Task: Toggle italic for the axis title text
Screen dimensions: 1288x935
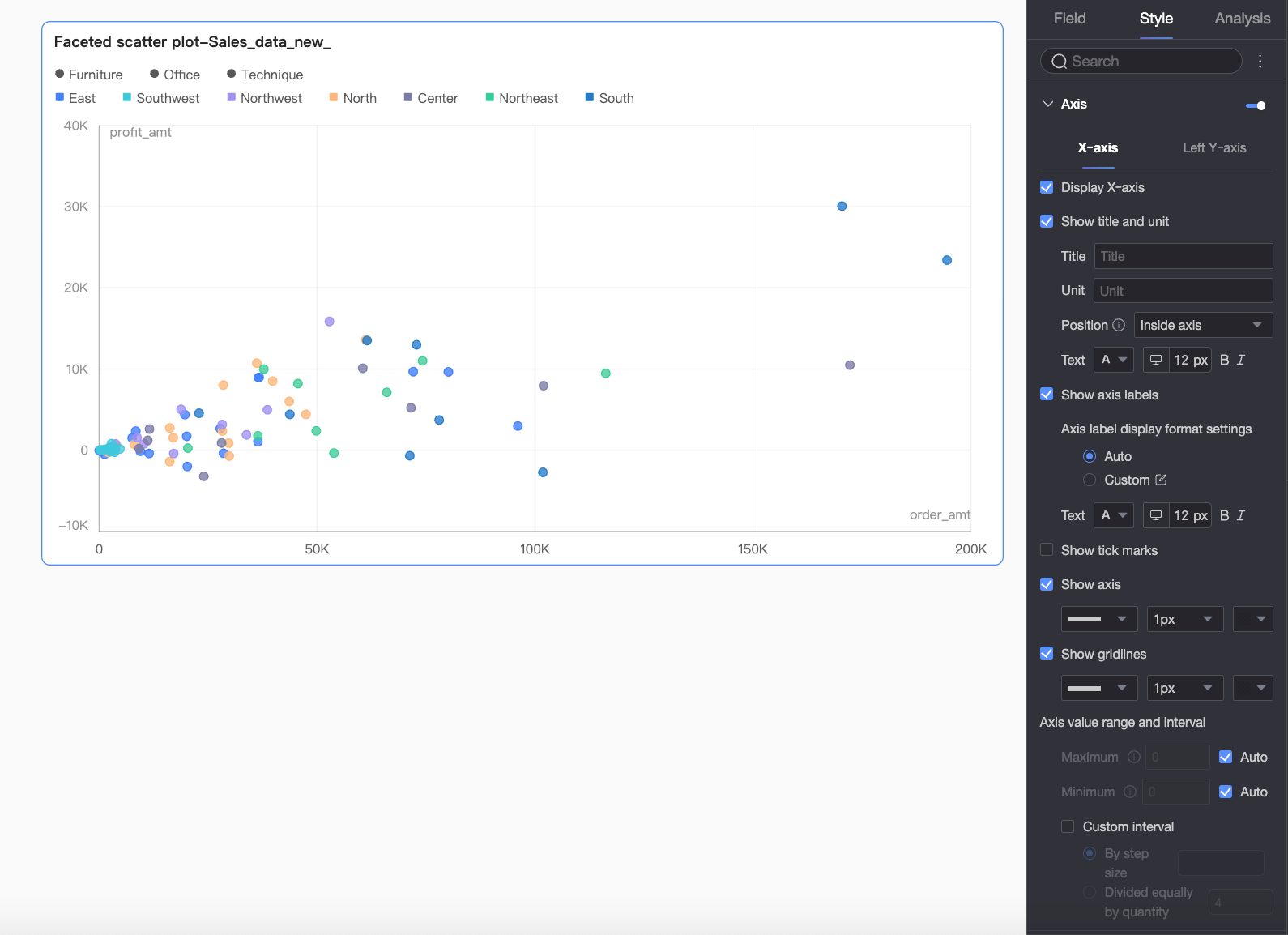Action: [x=1241, y=360]
